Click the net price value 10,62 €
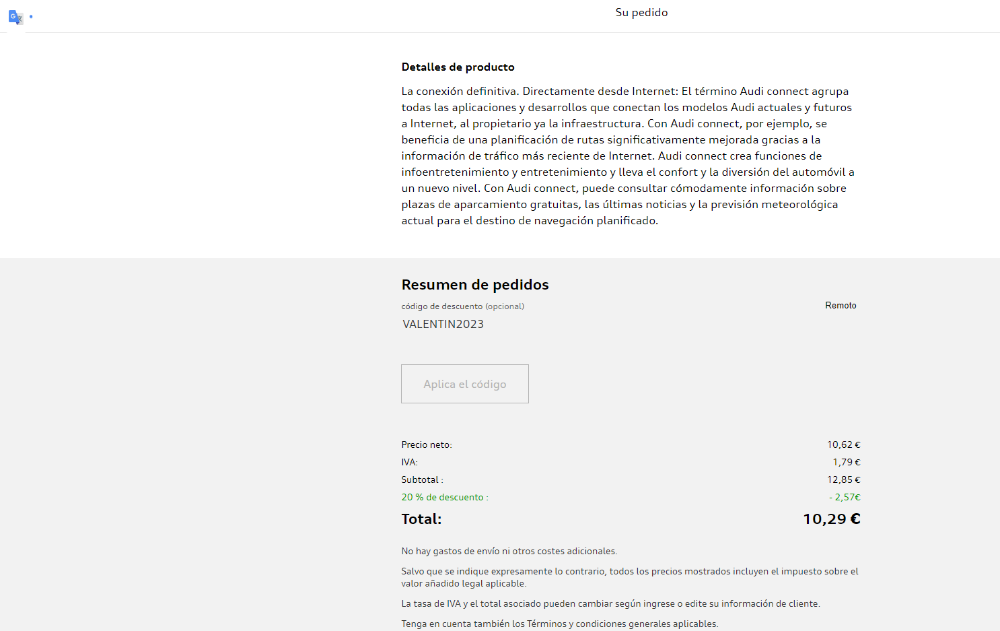This screenshot has width=1000, height=631. click(843, 445)
